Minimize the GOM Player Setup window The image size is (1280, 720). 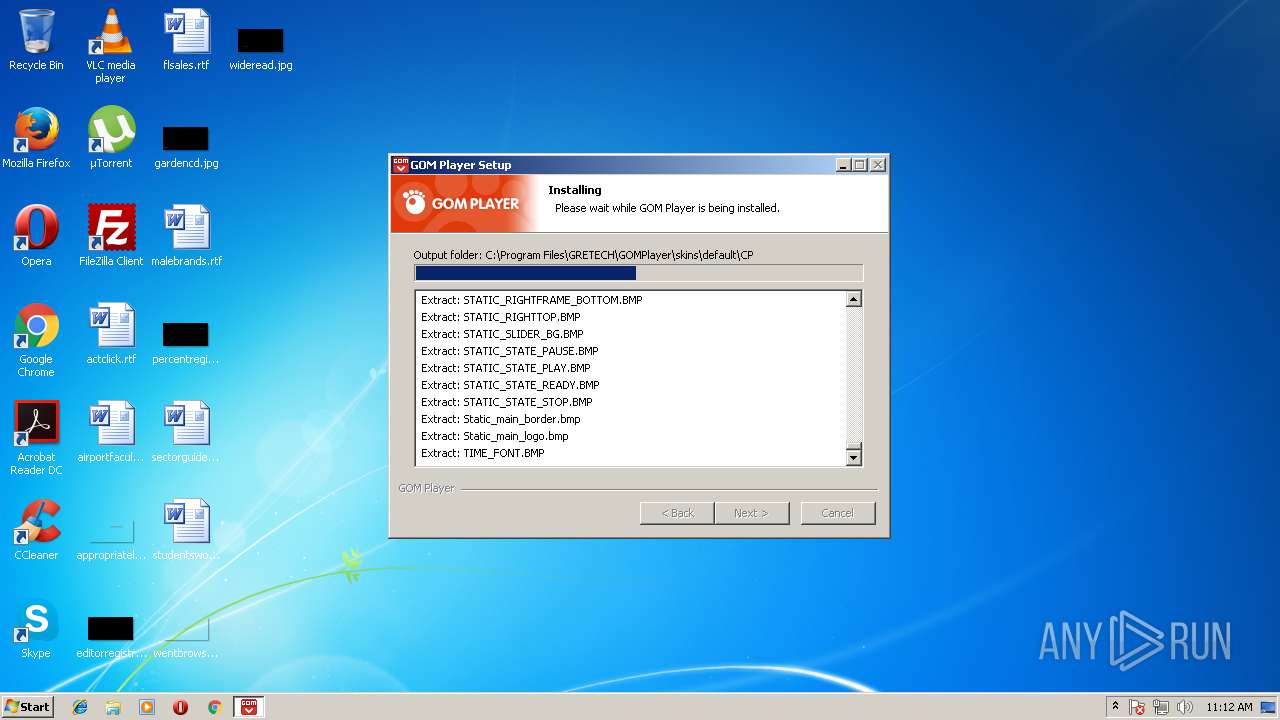pos(843,165)
